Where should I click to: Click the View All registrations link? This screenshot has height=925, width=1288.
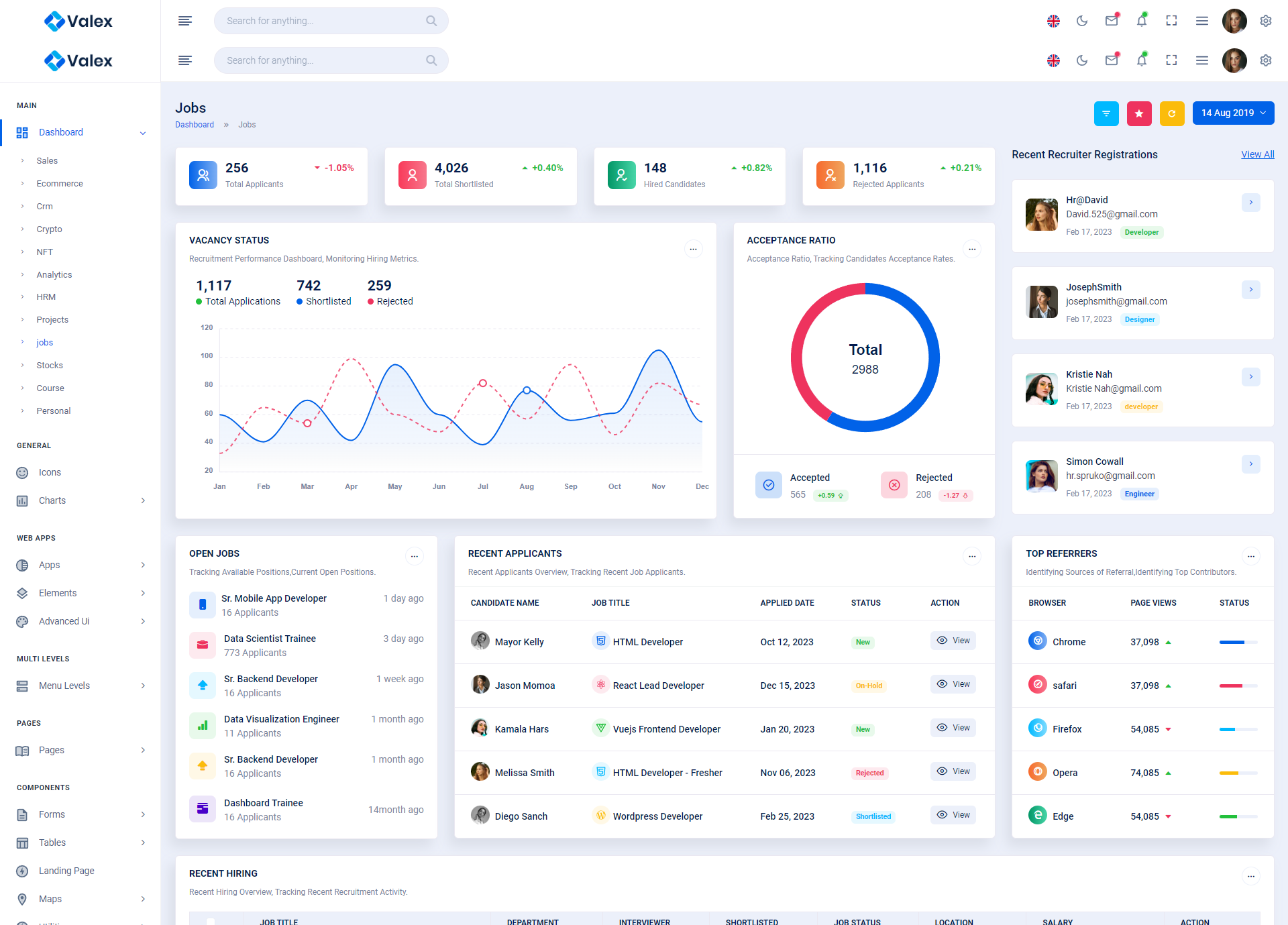[1257, 154]
